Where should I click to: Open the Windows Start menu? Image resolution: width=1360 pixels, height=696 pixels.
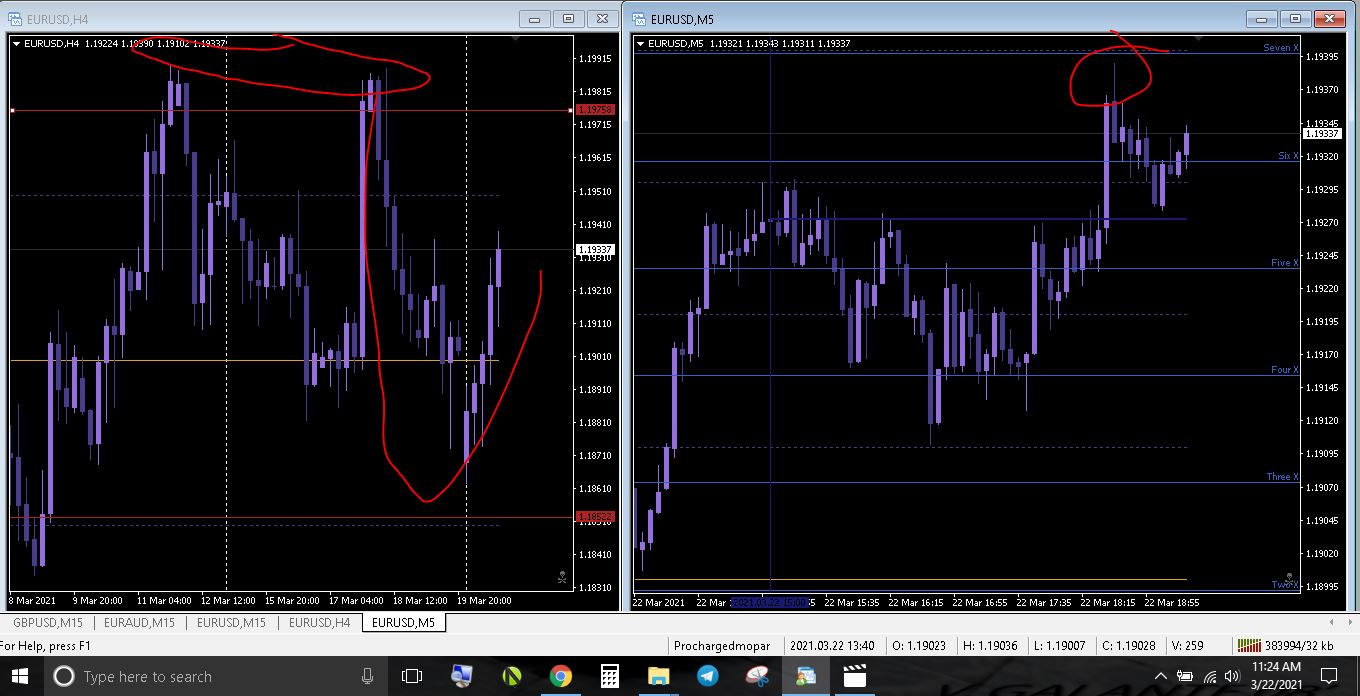coord(21,677)
